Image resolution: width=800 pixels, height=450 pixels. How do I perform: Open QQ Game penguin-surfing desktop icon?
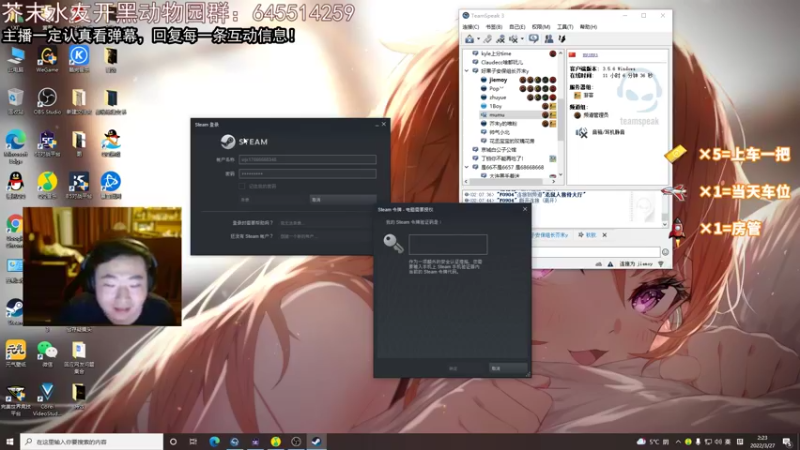[111, 143]
